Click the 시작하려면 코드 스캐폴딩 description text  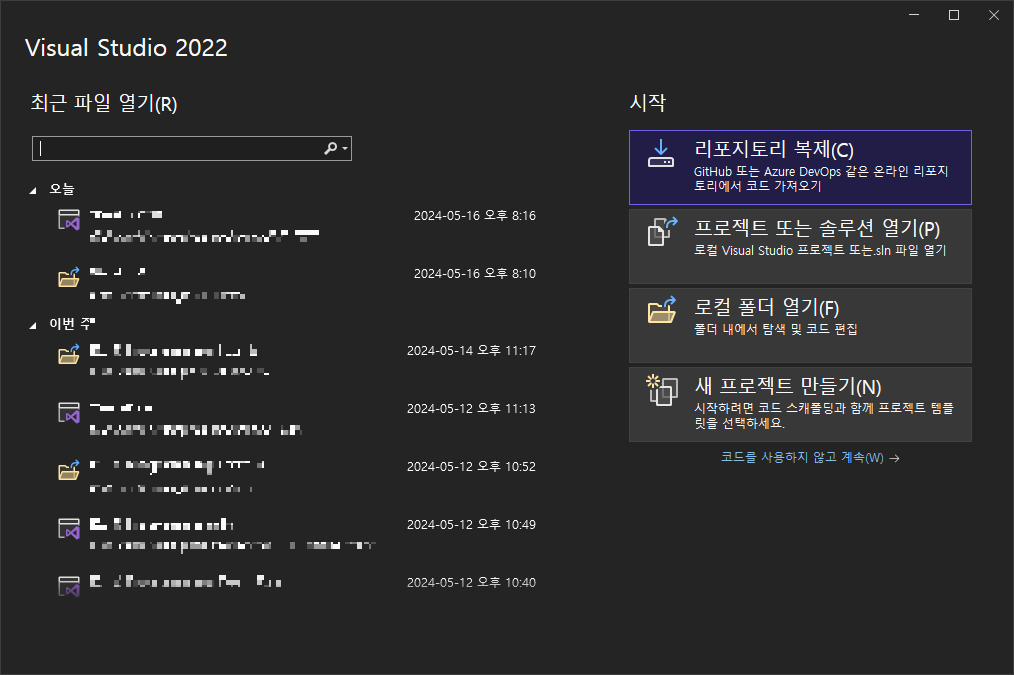point(823,415)
